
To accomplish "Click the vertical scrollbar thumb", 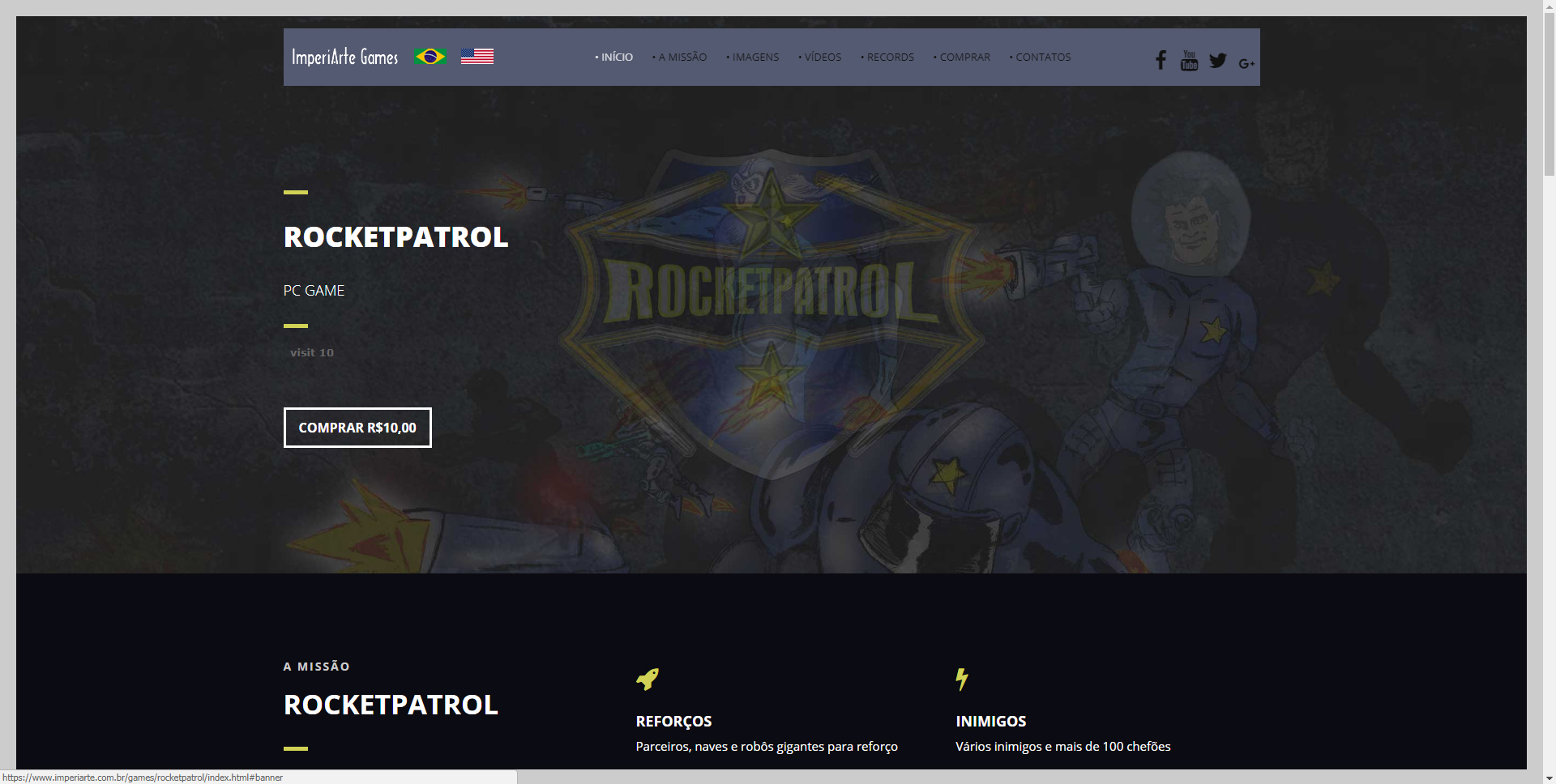I will click(1549, 96).
